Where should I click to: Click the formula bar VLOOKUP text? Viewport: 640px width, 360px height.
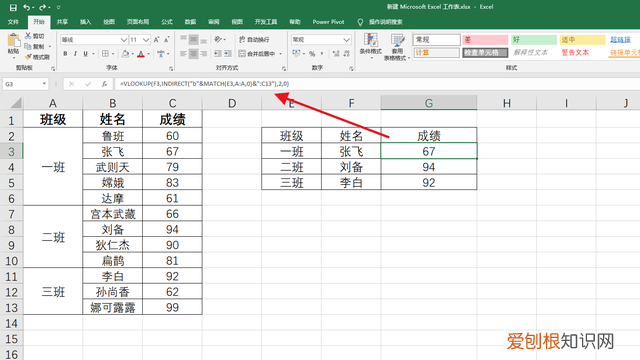(204, 84)
